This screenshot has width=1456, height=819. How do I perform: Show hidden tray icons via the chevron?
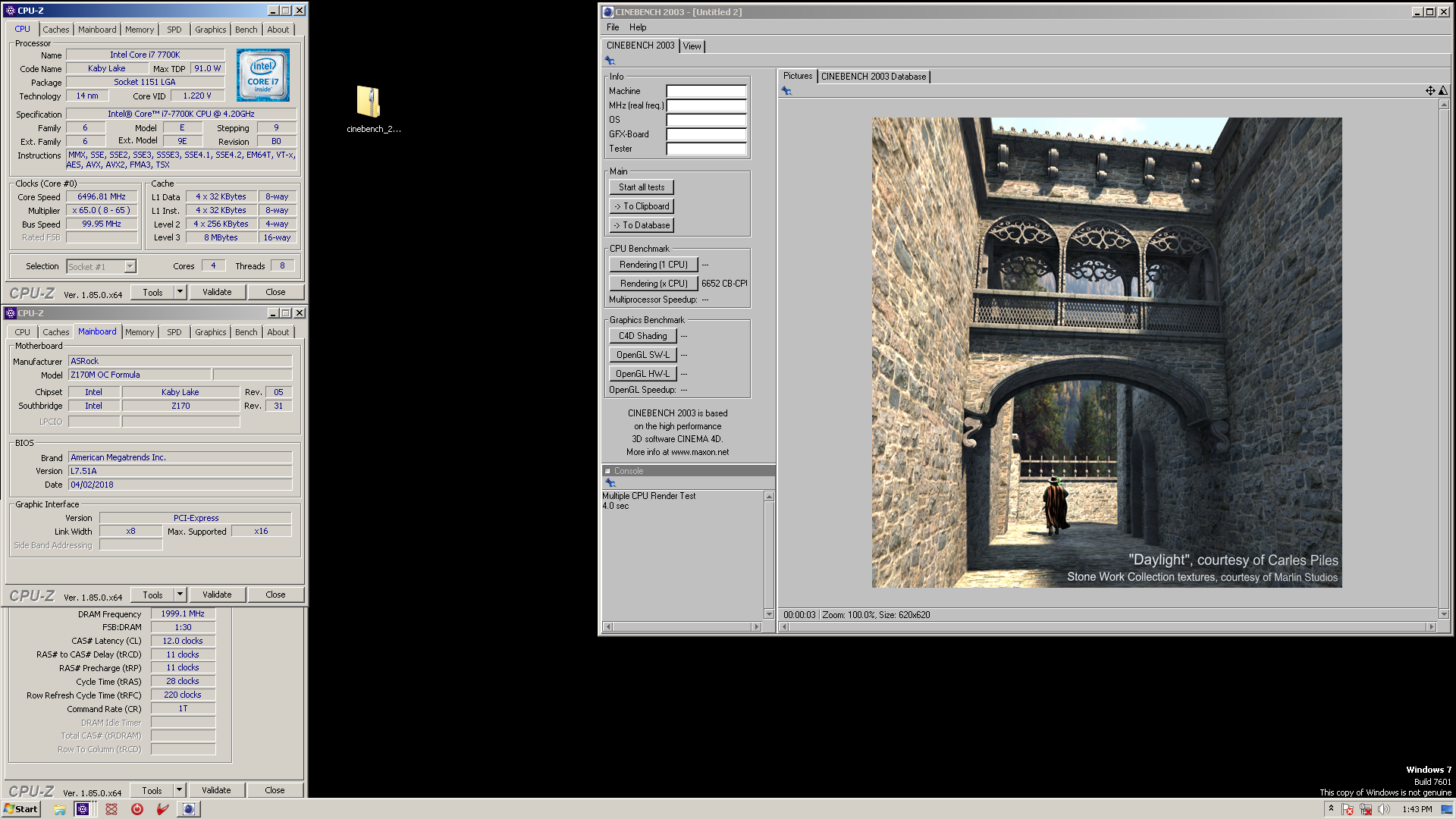pyautogui.click(x=1331, y=809)
